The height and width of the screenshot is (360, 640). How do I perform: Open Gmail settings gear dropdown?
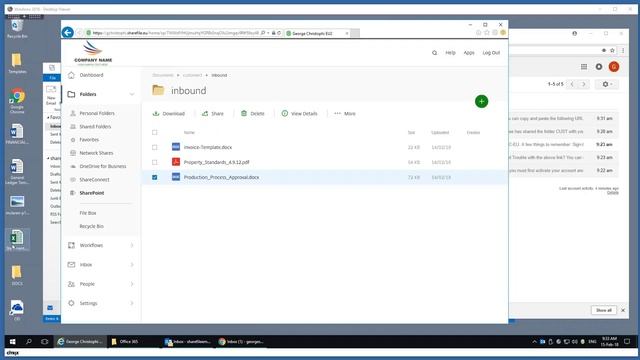coord(607,84)
